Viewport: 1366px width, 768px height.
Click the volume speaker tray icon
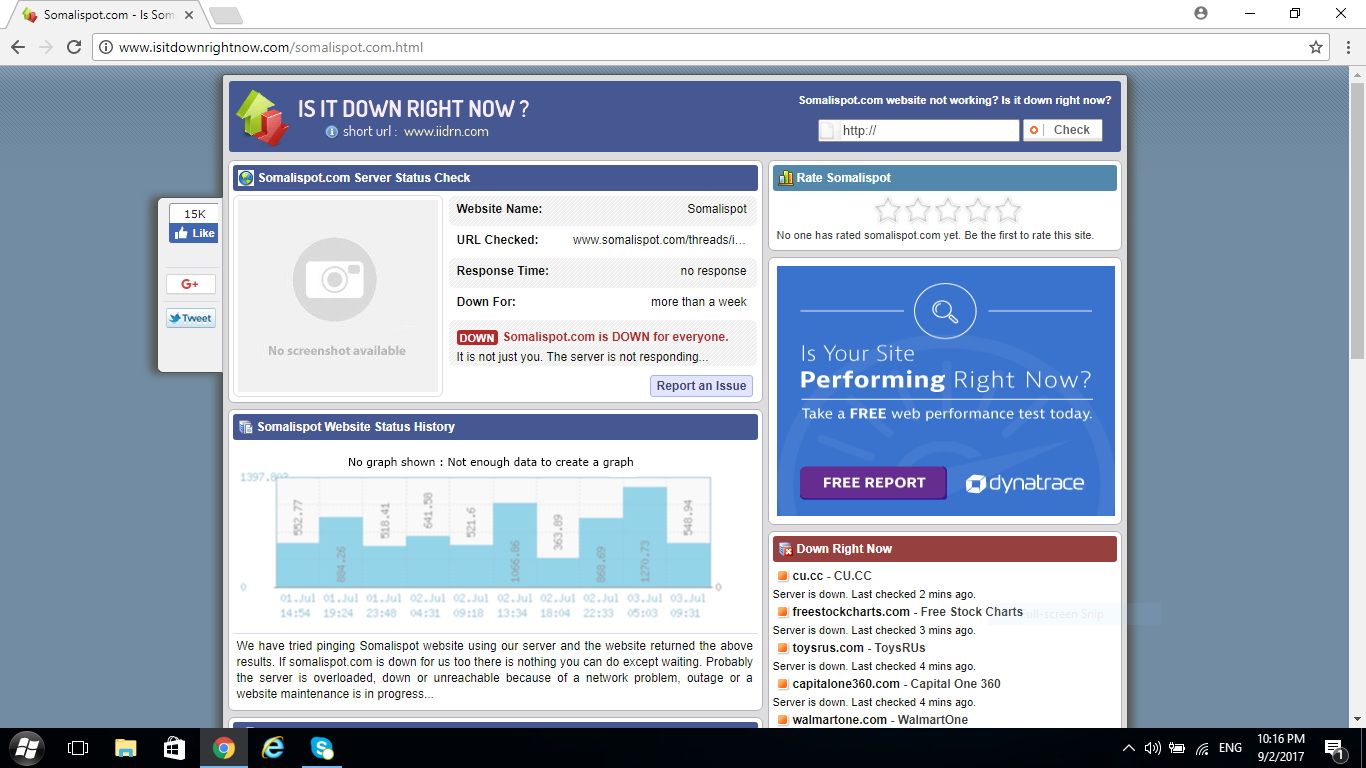click(1153, 748)
